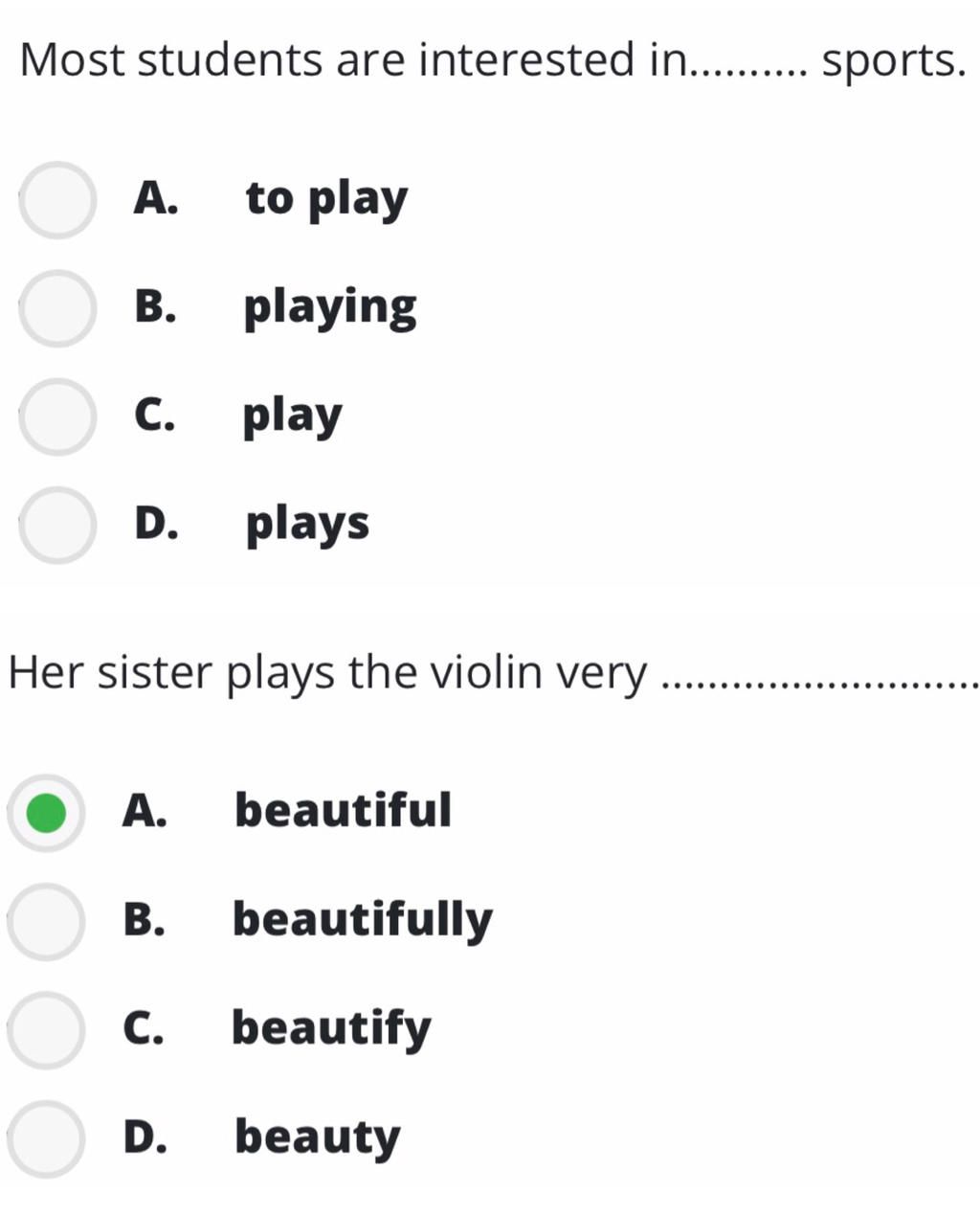Screen dimensions: 980x1215
Task: Select the radio button for 'beautifully'
Action: pos(46,921)
